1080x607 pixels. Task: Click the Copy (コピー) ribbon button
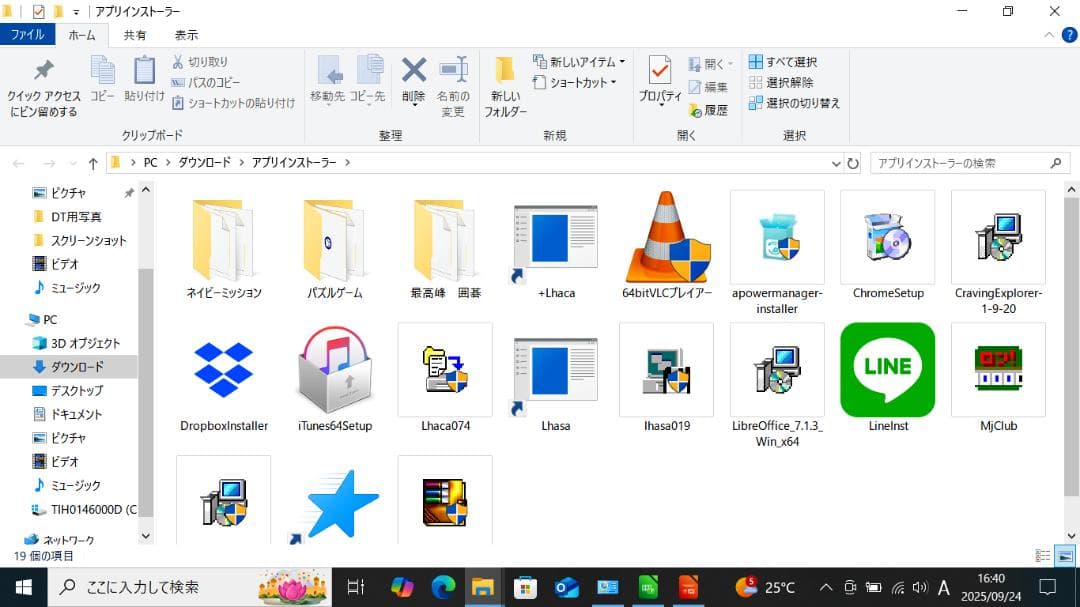pyautogui.click(x=103, y=79)
